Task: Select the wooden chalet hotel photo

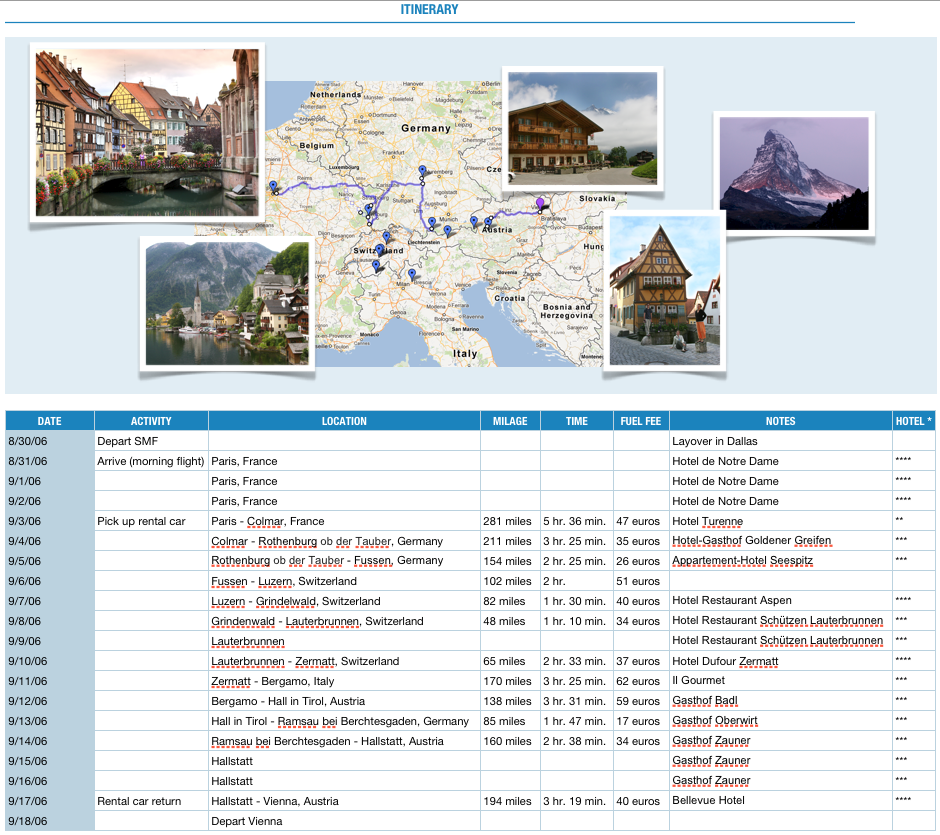Action: click(583, 128)
